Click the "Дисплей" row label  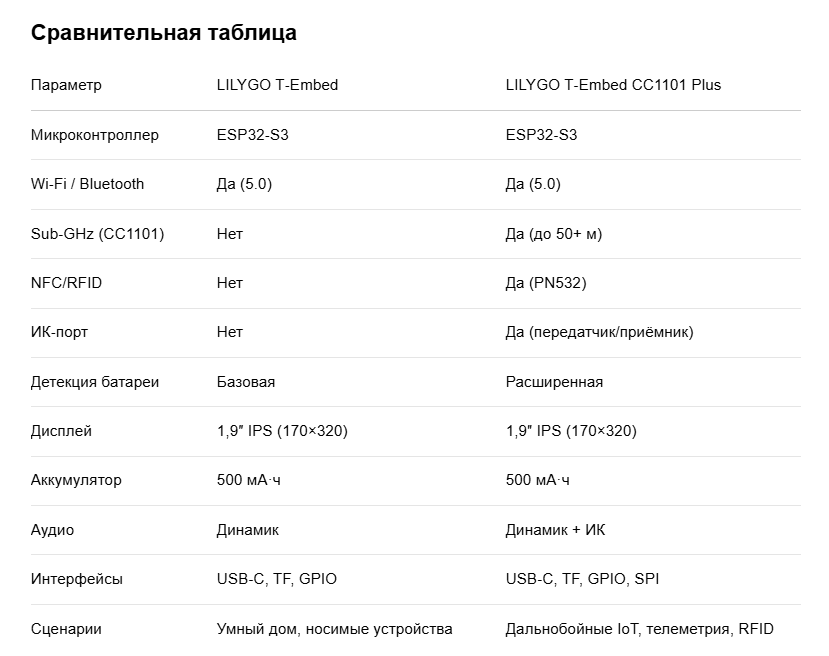[62, 431]
